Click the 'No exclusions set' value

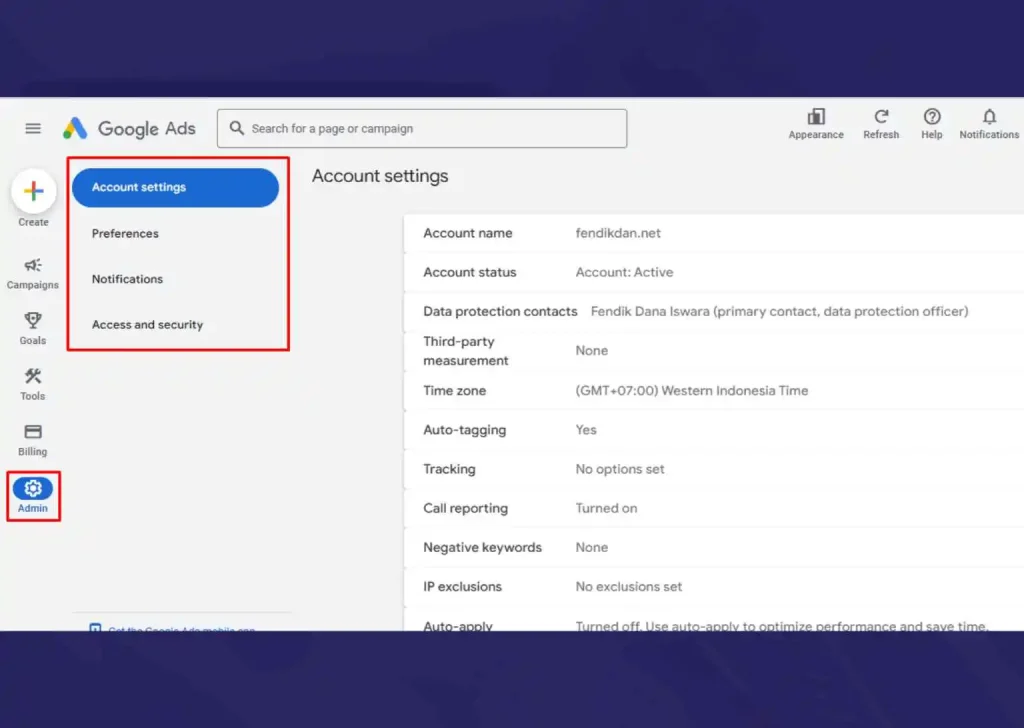point(628,586)
